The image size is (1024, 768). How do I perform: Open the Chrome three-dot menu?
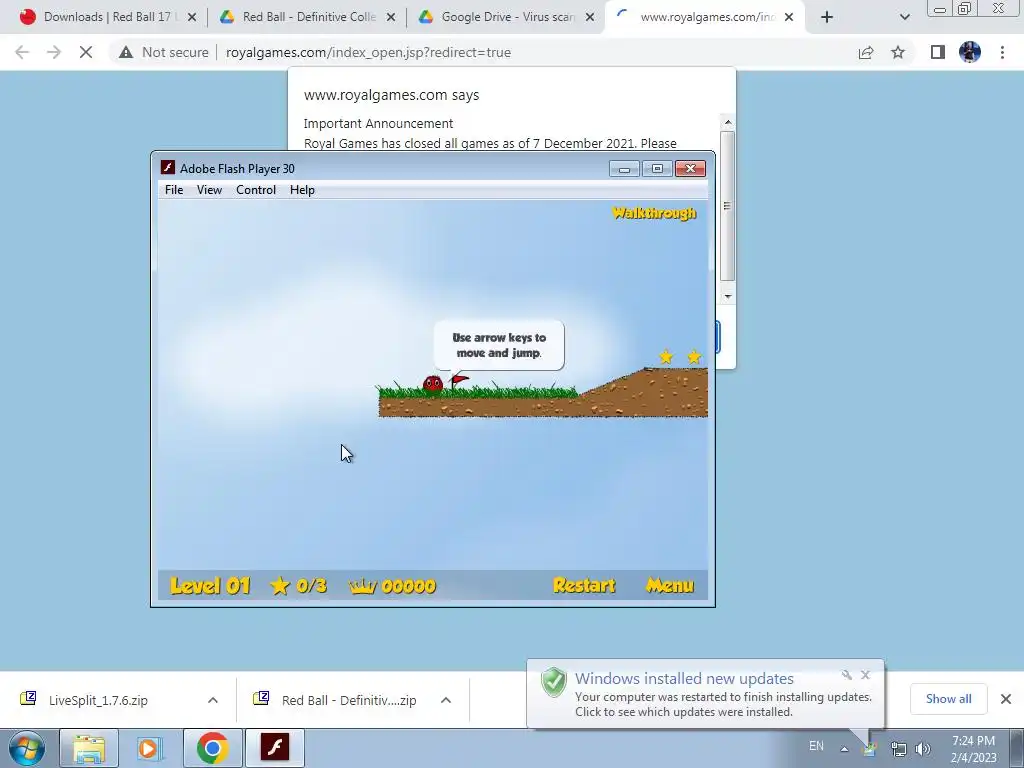1002,52
